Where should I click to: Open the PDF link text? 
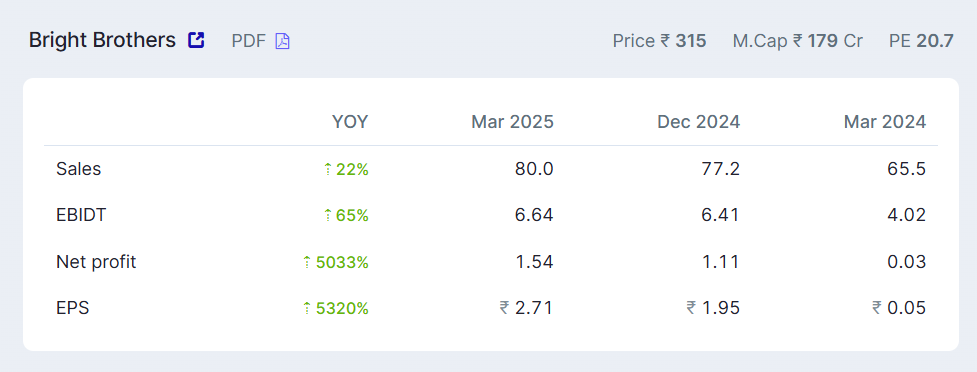(249, 41)
